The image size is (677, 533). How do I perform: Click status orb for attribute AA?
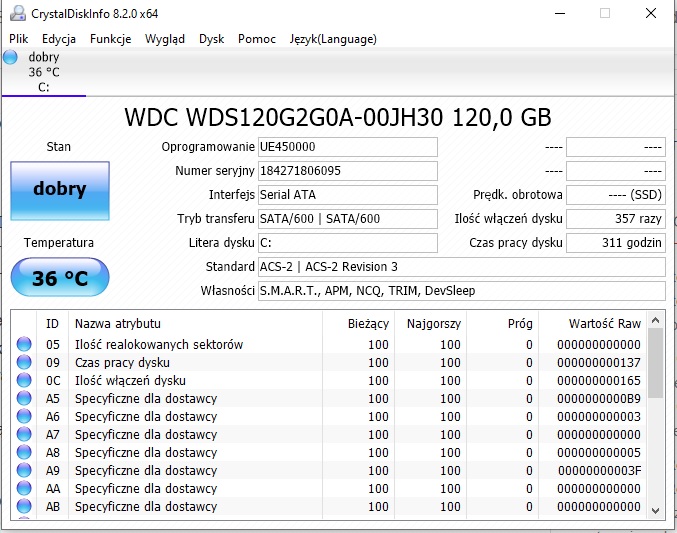tap(24, 488)
